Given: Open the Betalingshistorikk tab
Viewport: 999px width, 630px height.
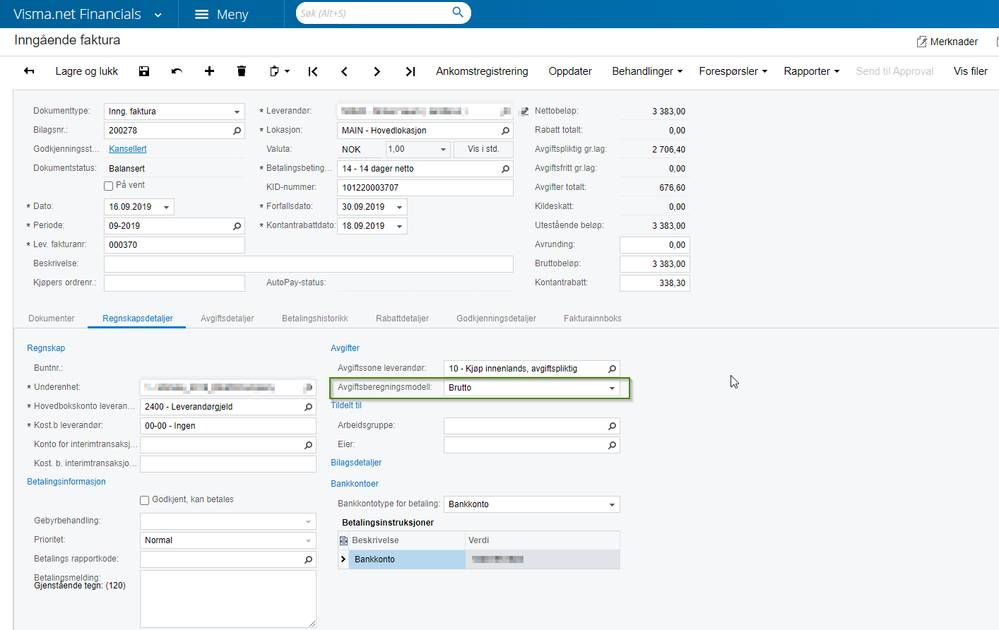Looking at the screenshot, I should [x=314, y=318].
